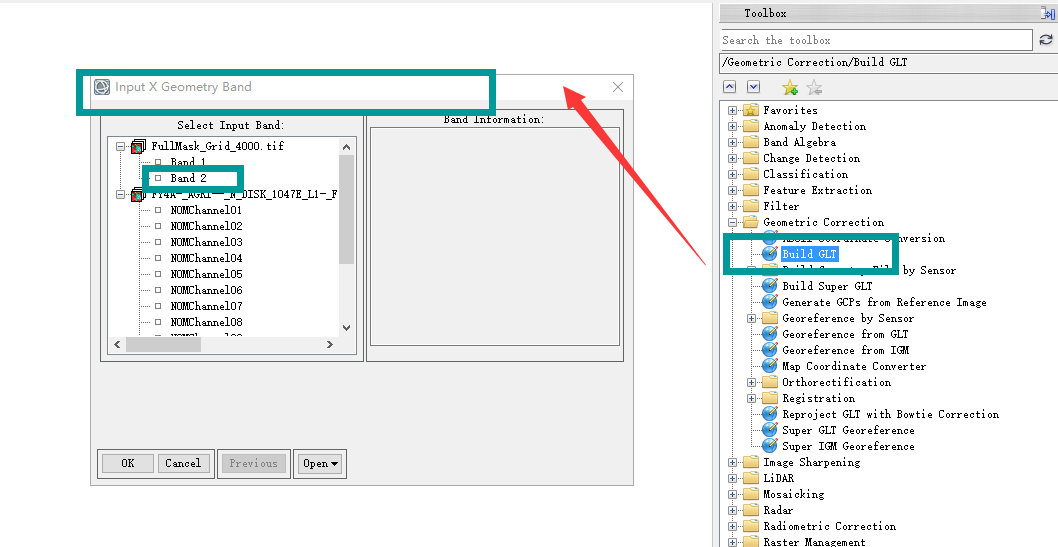Image resolution: width=1058 pixels, height=547 pixels.
Task: Click the band list horizontal scrollbar thumb
Action: pyautogui.click(x=163, y=345)
